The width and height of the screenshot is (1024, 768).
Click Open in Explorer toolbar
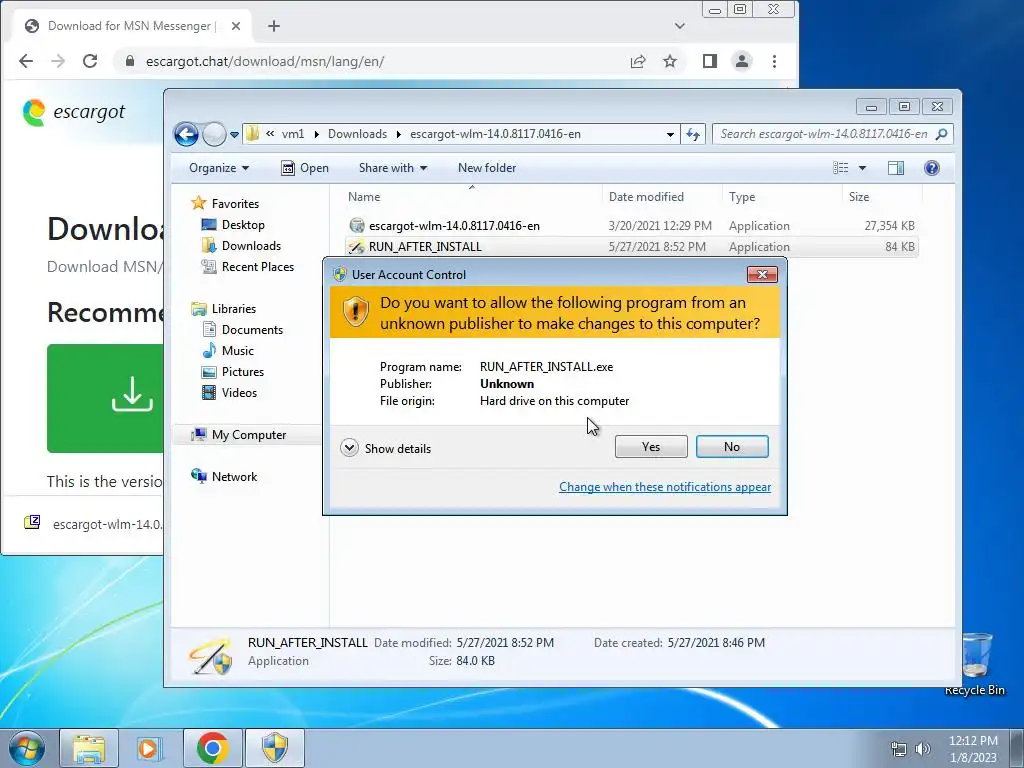tap(305, 168)
